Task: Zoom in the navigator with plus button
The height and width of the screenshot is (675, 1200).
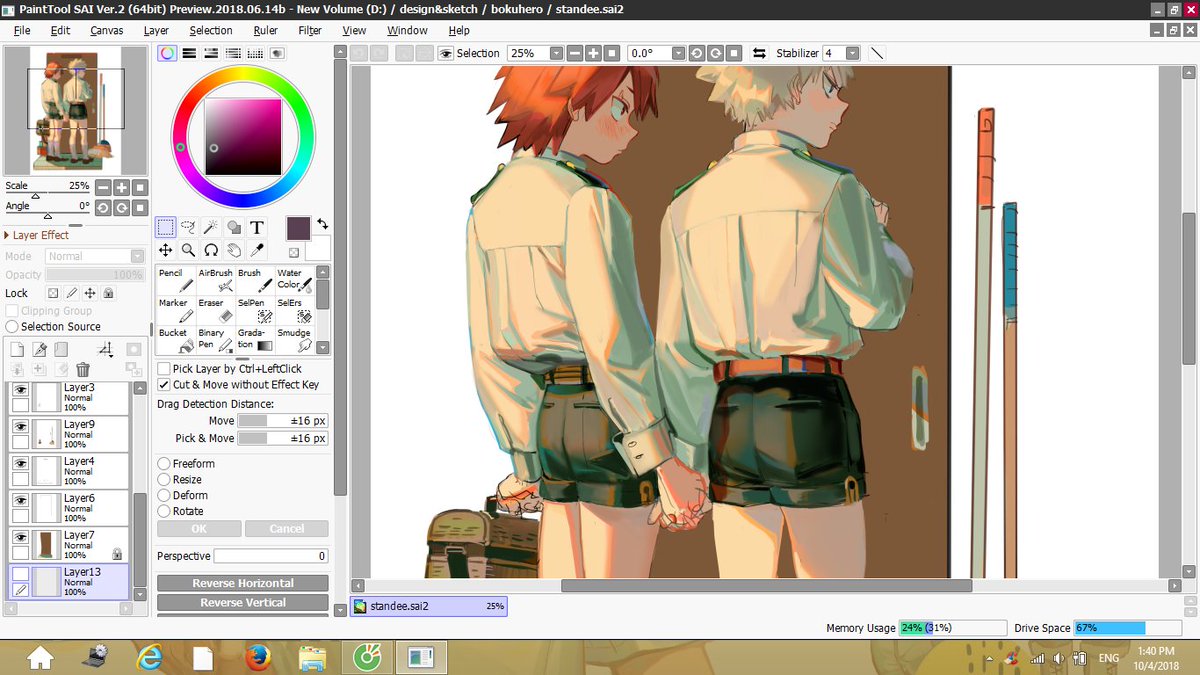Action: 121,187
